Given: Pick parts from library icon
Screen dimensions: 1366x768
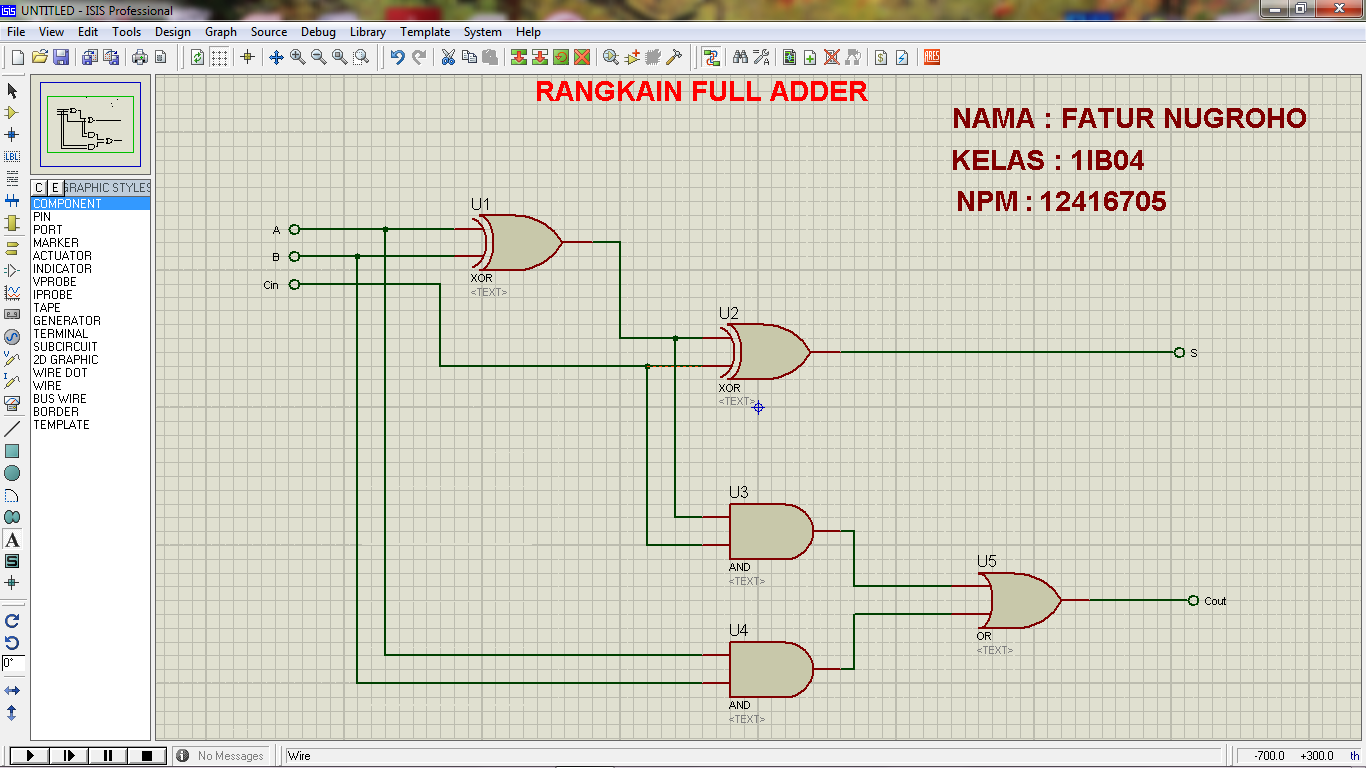Looking at the screenshot, I should coord(611,57).
